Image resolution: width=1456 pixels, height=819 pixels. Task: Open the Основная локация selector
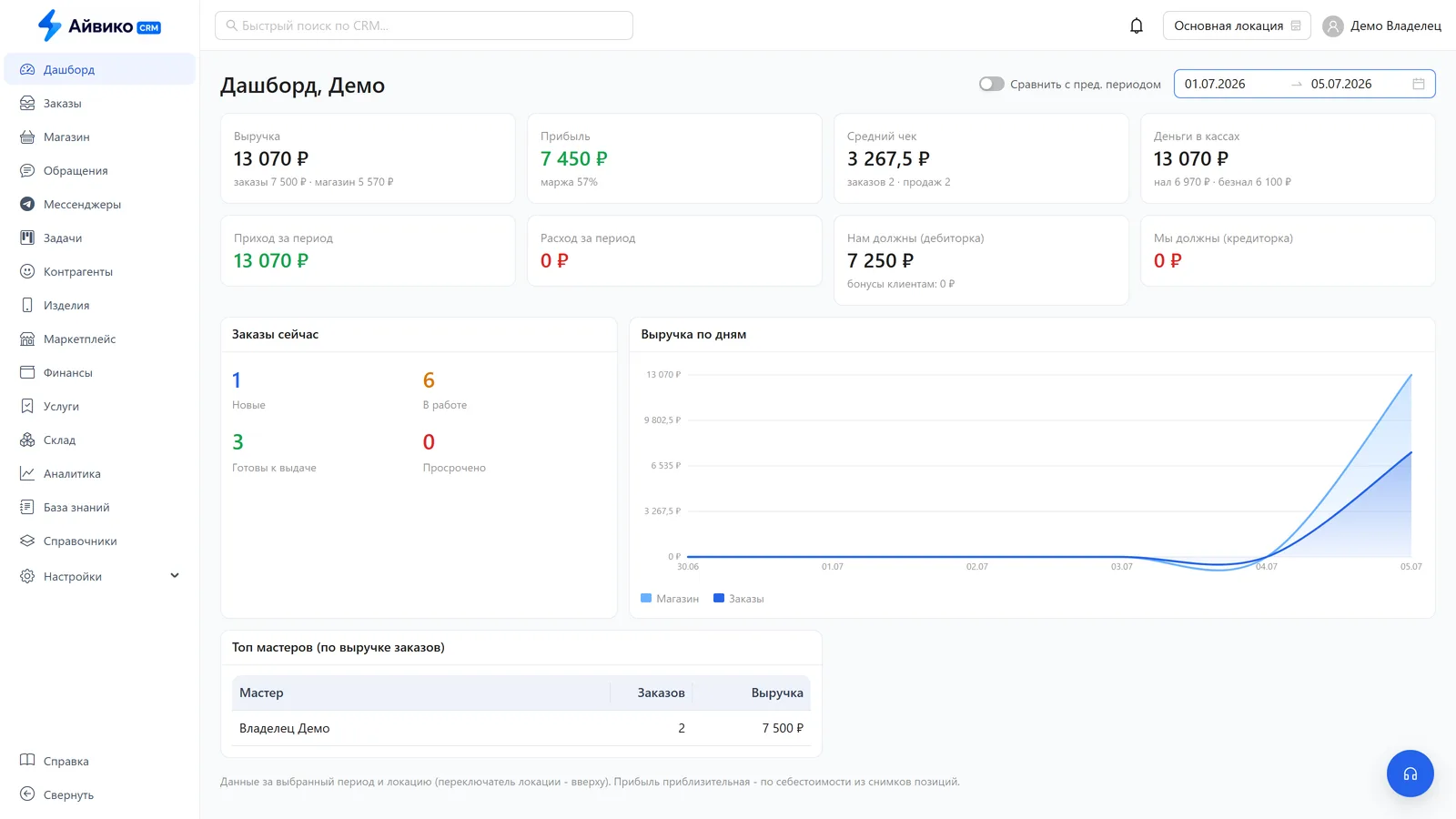click(1237, 25)
